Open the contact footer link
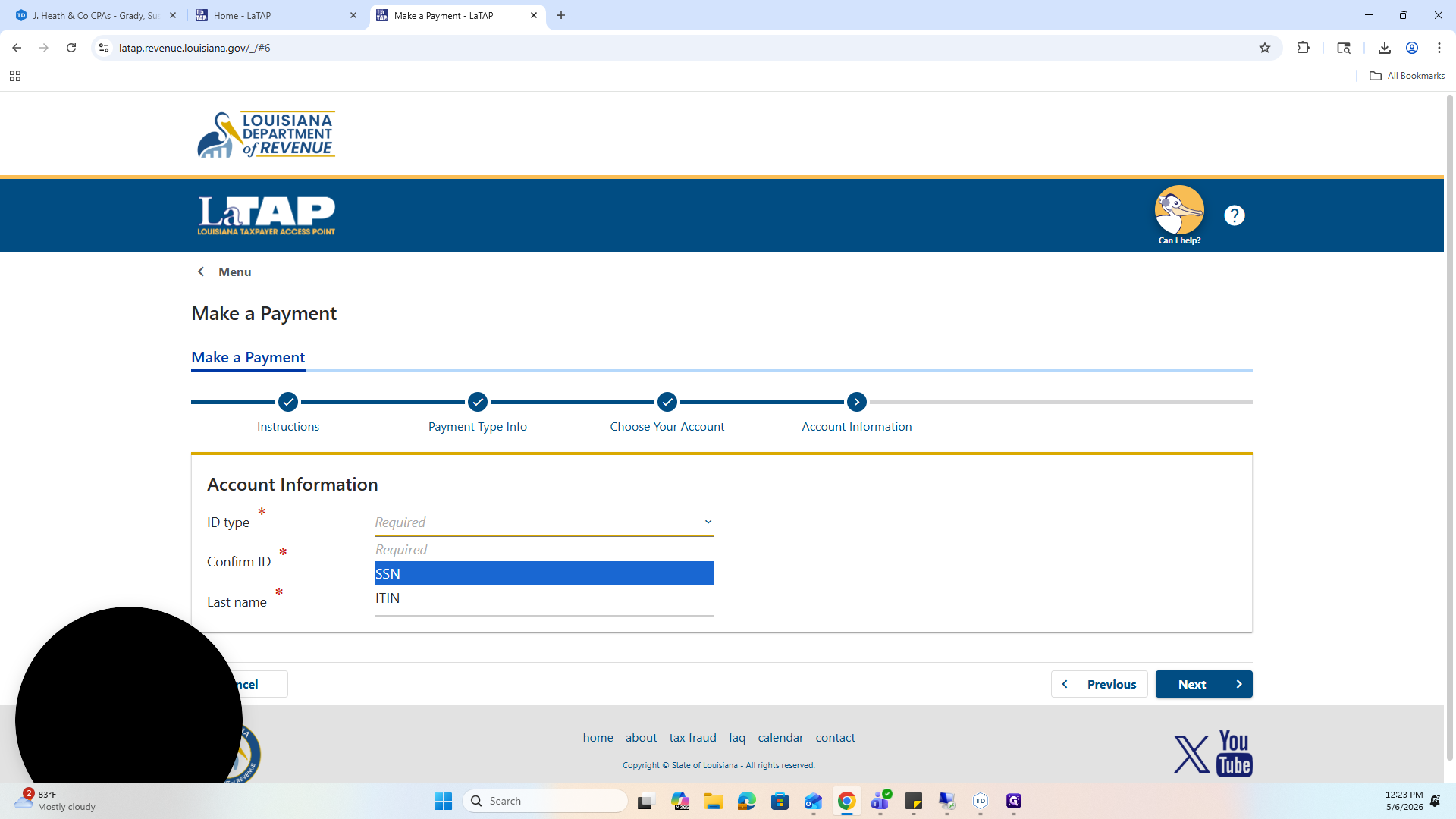The image size is (1456, 819). coord(835,737)
